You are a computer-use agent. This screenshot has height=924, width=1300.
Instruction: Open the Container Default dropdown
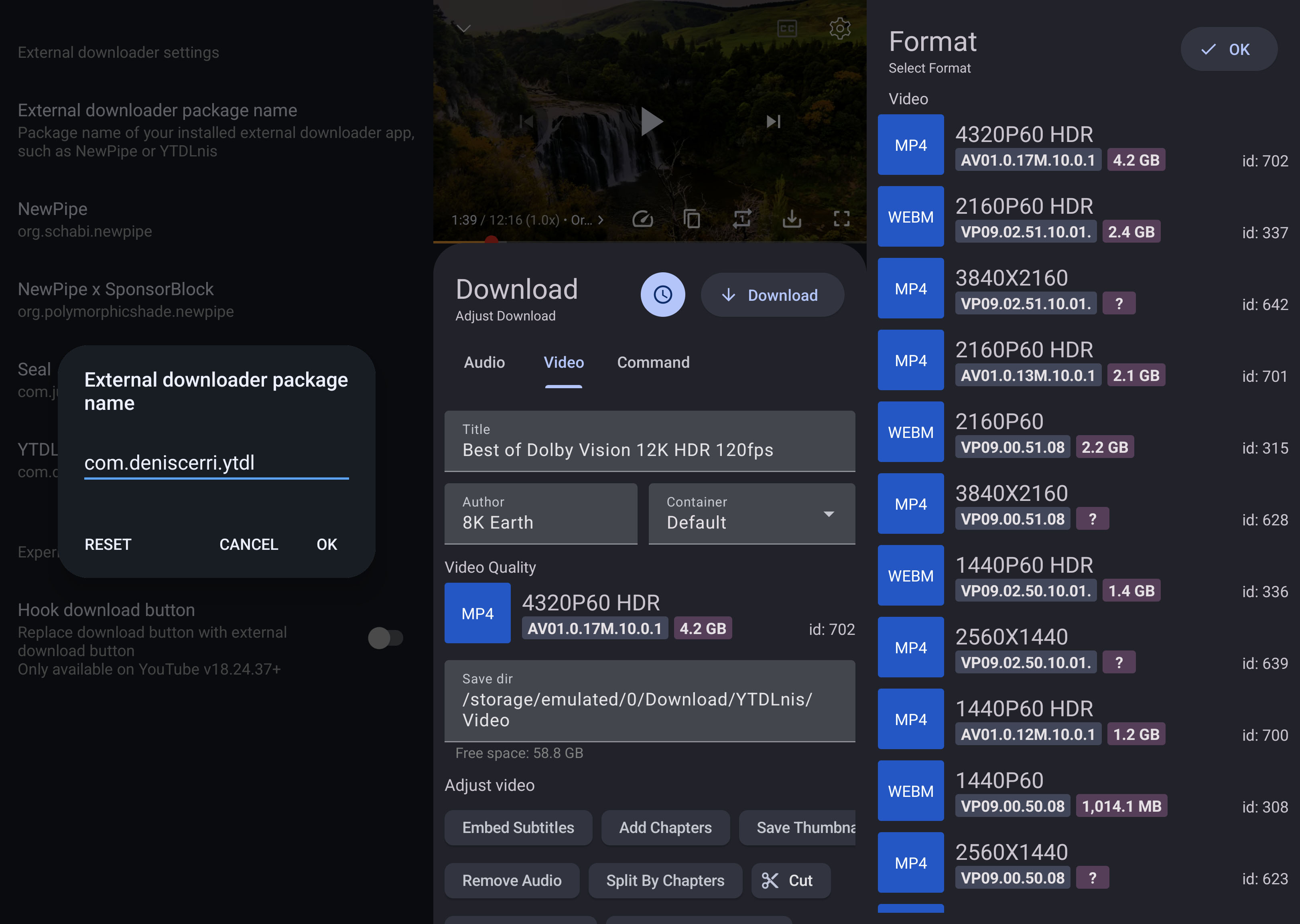[x=752, y=514]
